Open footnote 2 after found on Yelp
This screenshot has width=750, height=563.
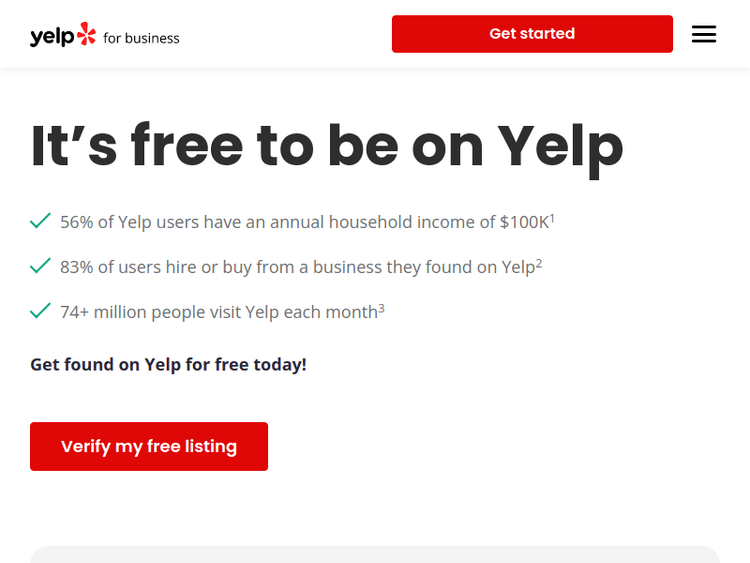[539, 262]
